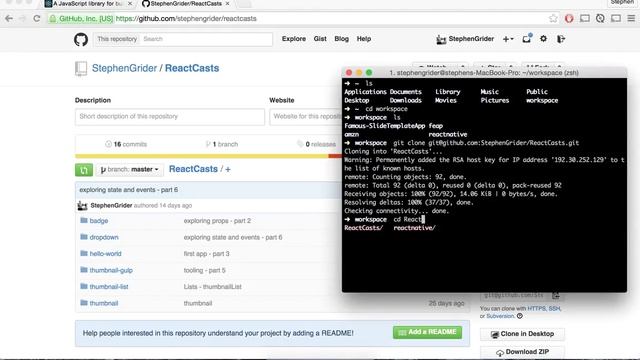Open GitHub settings gear icon
This screenshot has width=640, height=360.
pyautogui.click(x=543, y=39)
